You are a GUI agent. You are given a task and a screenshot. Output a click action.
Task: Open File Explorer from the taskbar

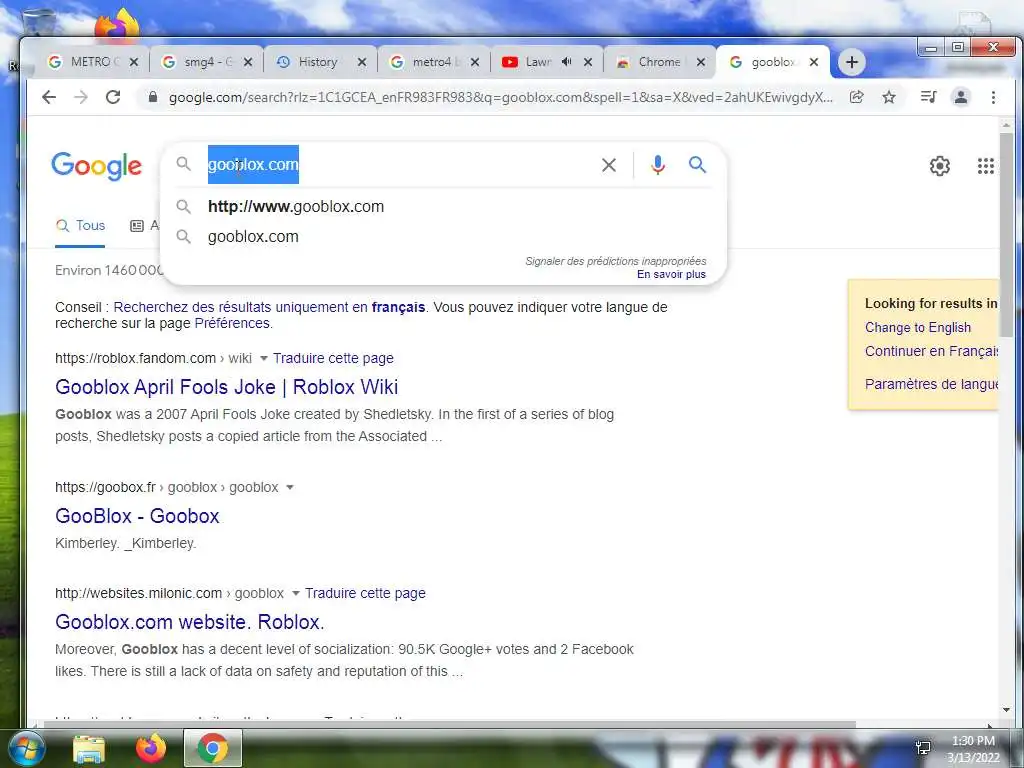[x=89, y=749]
